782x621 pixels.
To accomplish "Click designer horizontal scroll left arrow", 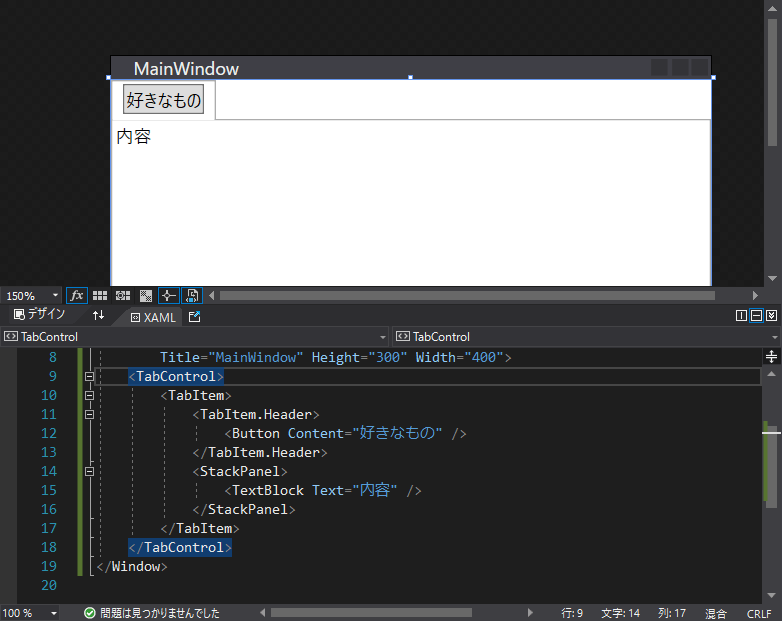I will click(211, 296).
